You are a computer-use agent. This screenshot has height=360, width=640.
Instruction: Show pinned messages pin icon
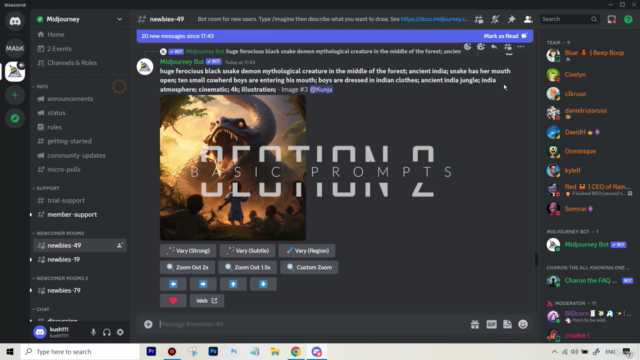pyautogui.click(x=511, y=19)
